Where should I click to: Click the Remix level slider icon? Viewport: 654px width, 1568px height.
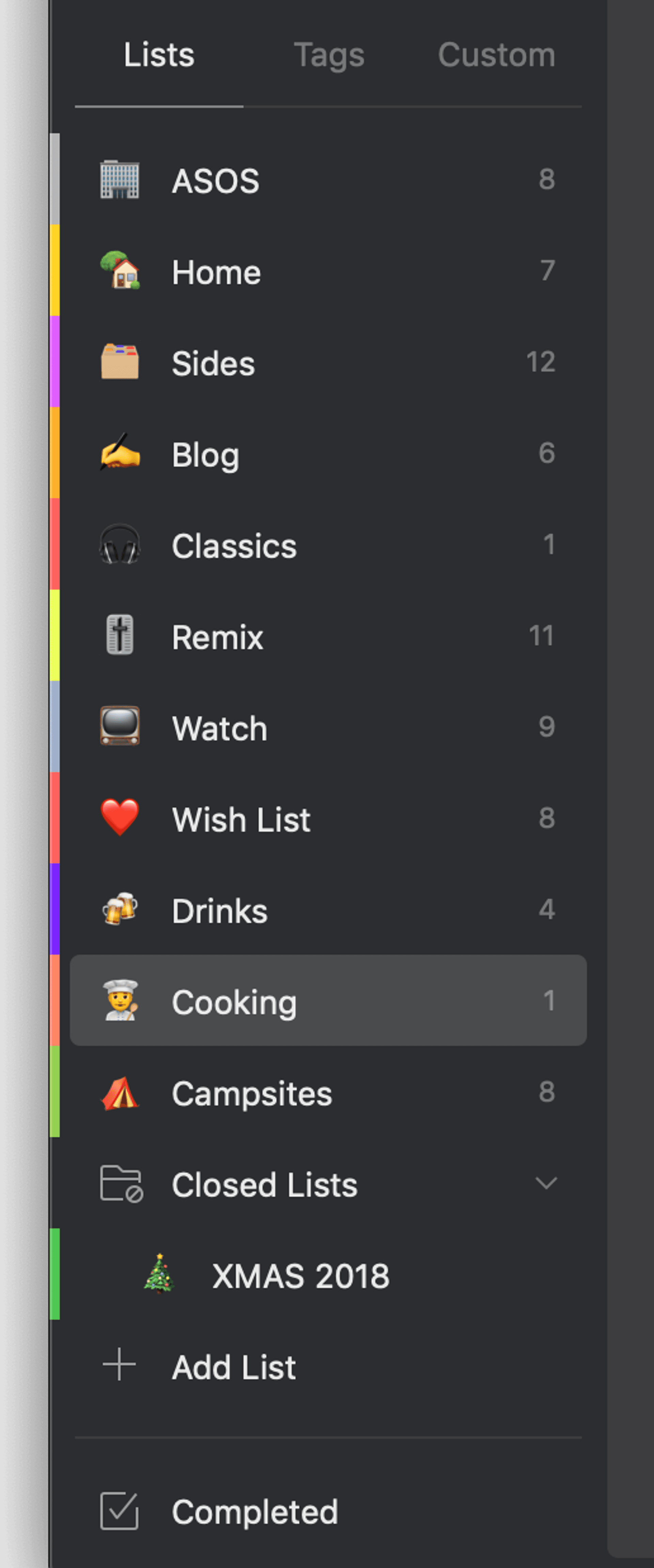pos(119,636)
